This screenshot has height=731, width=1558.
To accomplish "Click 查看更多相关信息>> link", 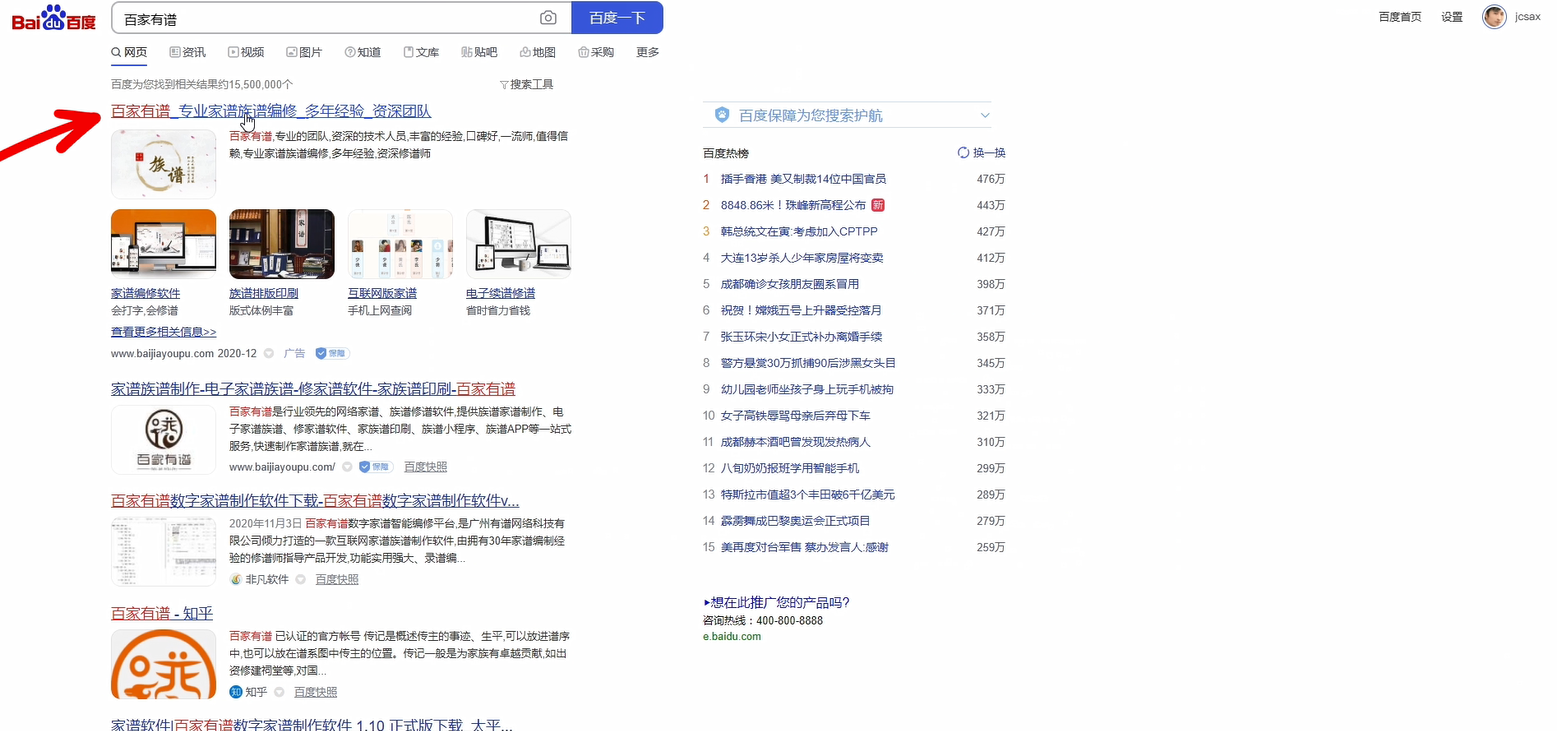I will pos(163,332).
